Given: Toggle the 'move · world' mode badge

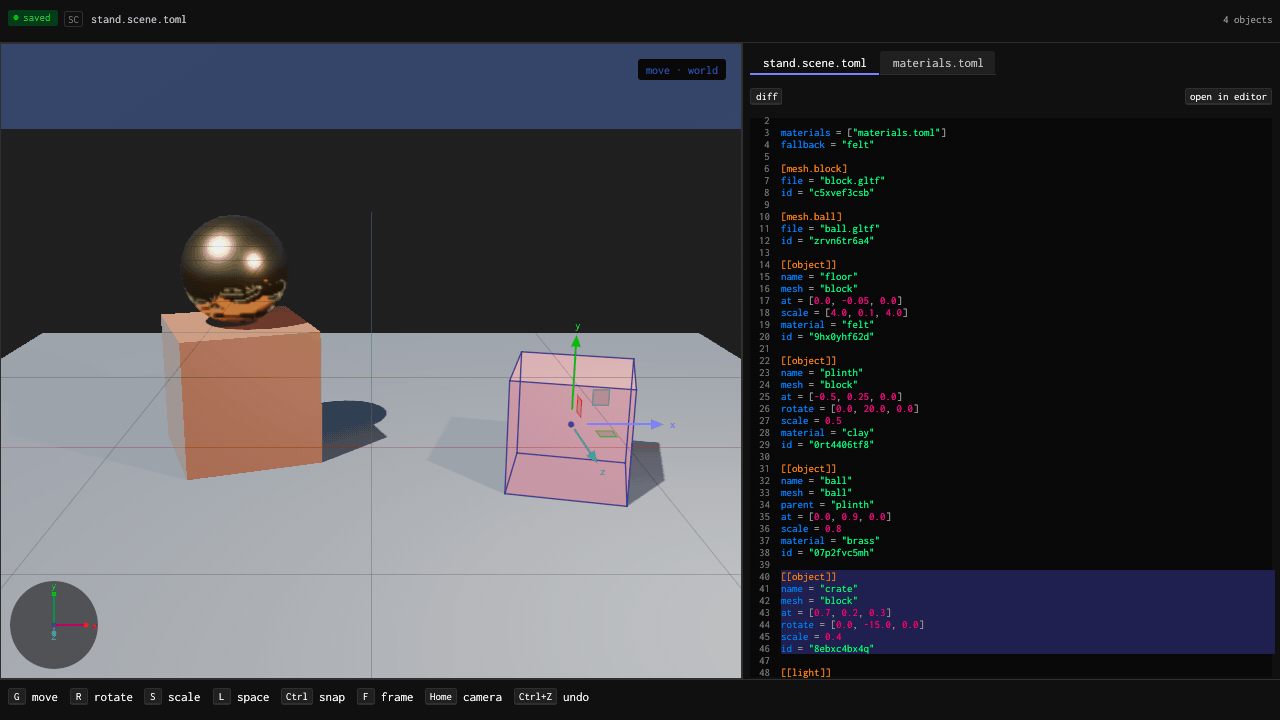Looking at the screenshot, I should coord(682,70).
